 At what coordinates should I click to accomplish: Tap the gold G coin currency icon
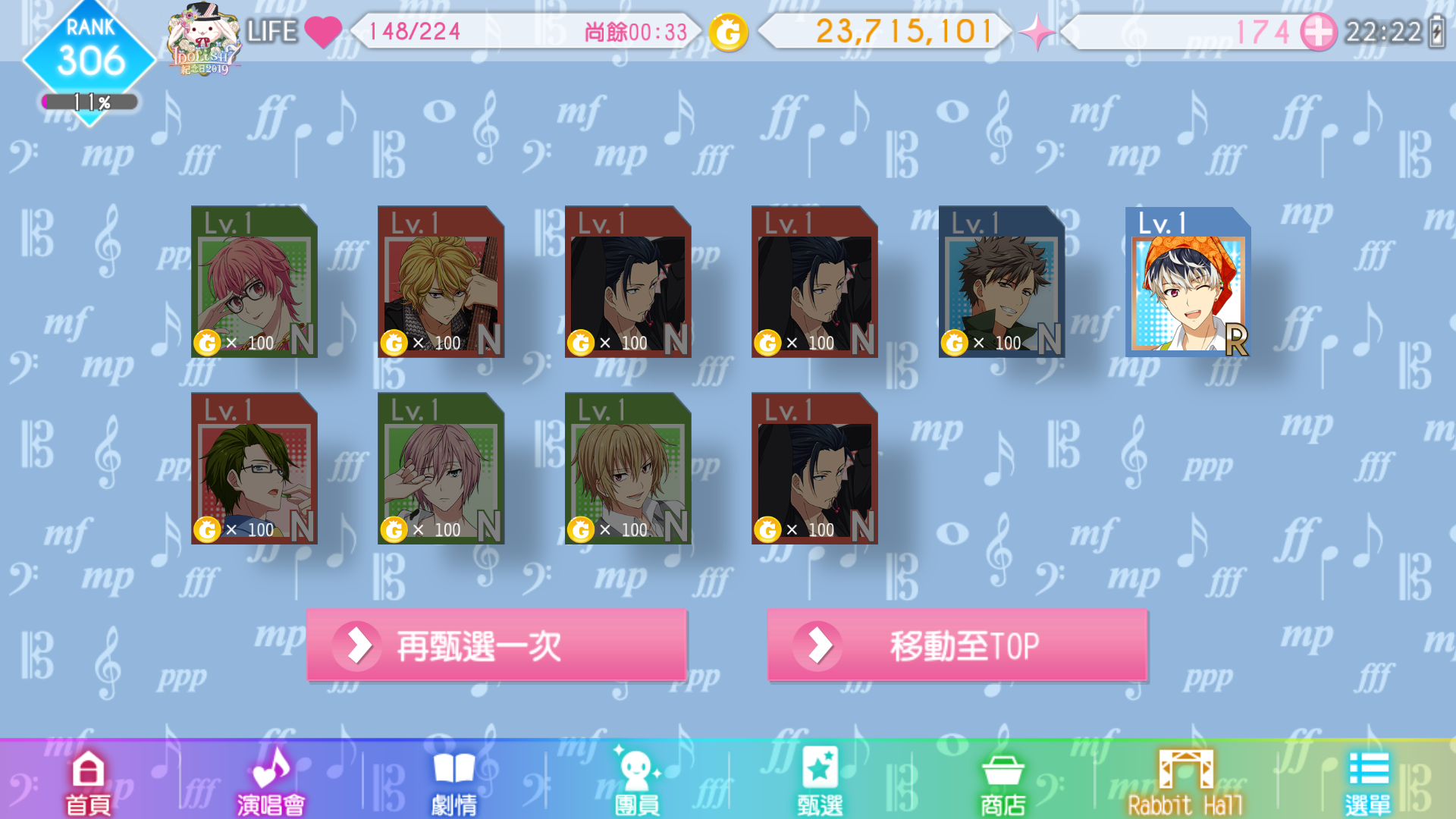coord(728,33)
